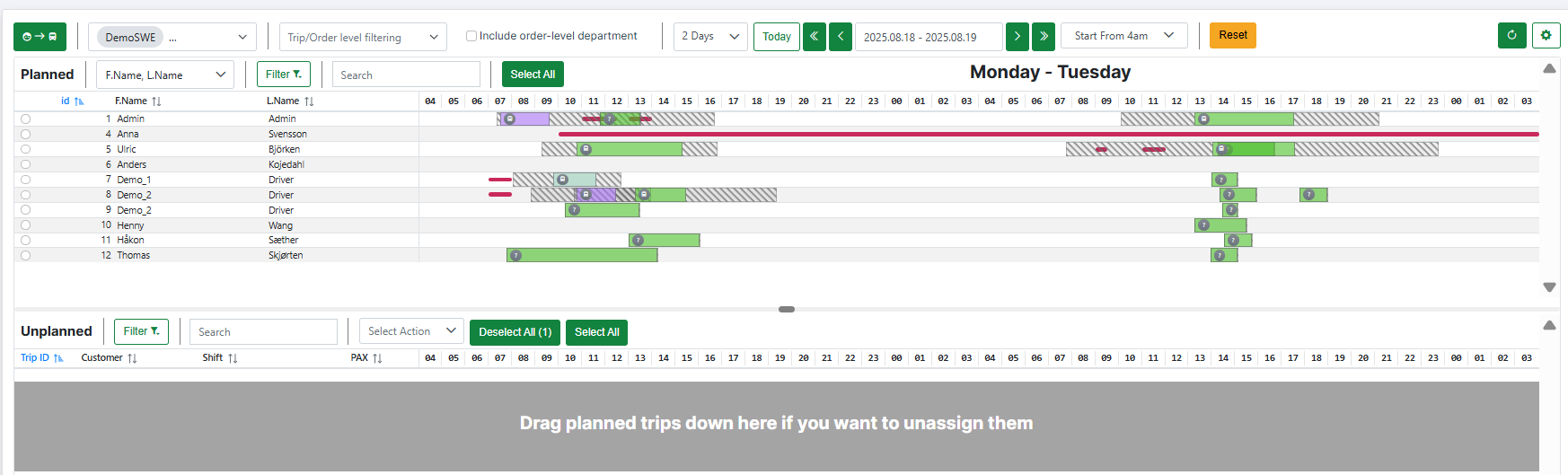This screenshot has width=1568, height=475.
Task: Click the Deselect All (1) button
Action: [x=515, y=332]
